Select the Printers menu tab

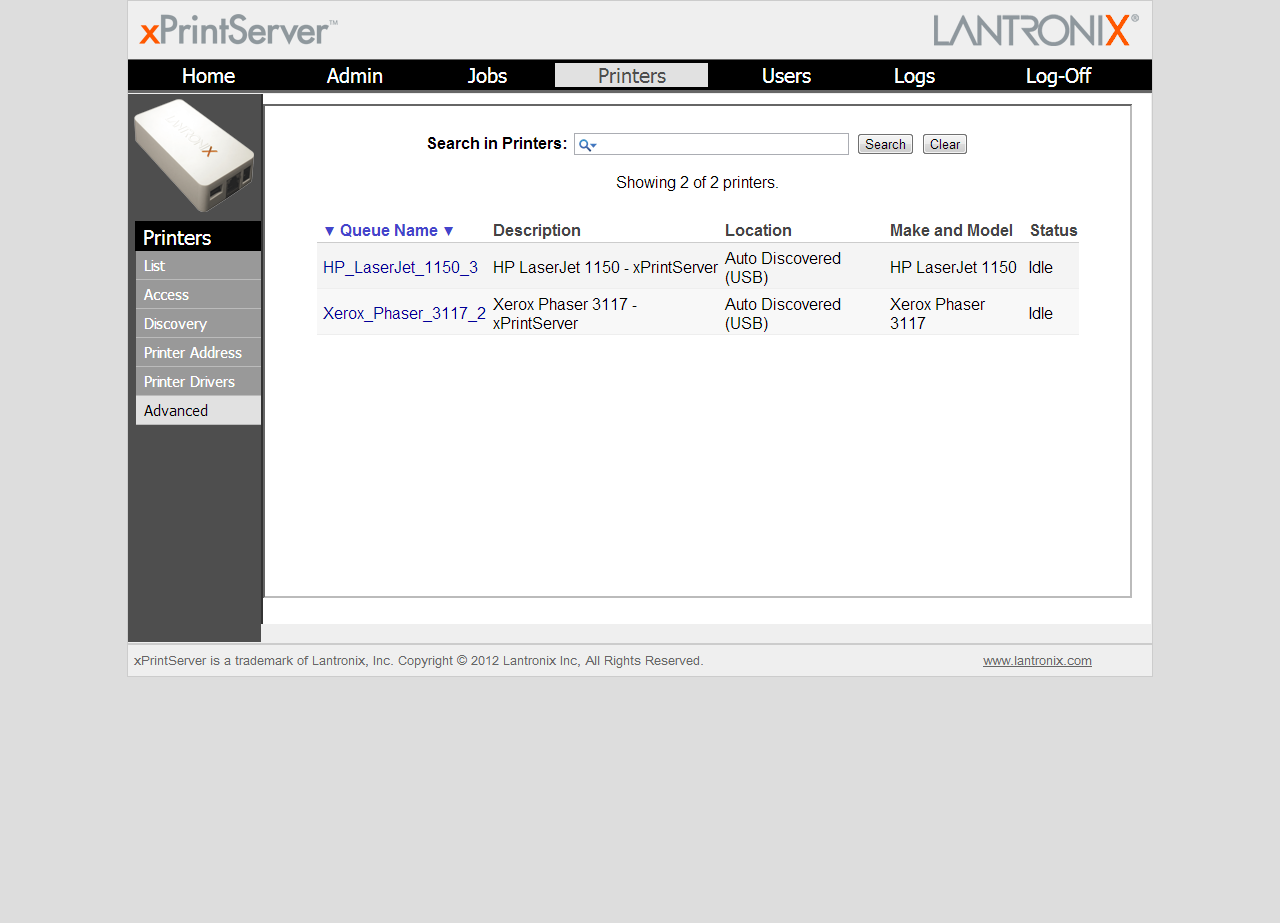point(632,76)
